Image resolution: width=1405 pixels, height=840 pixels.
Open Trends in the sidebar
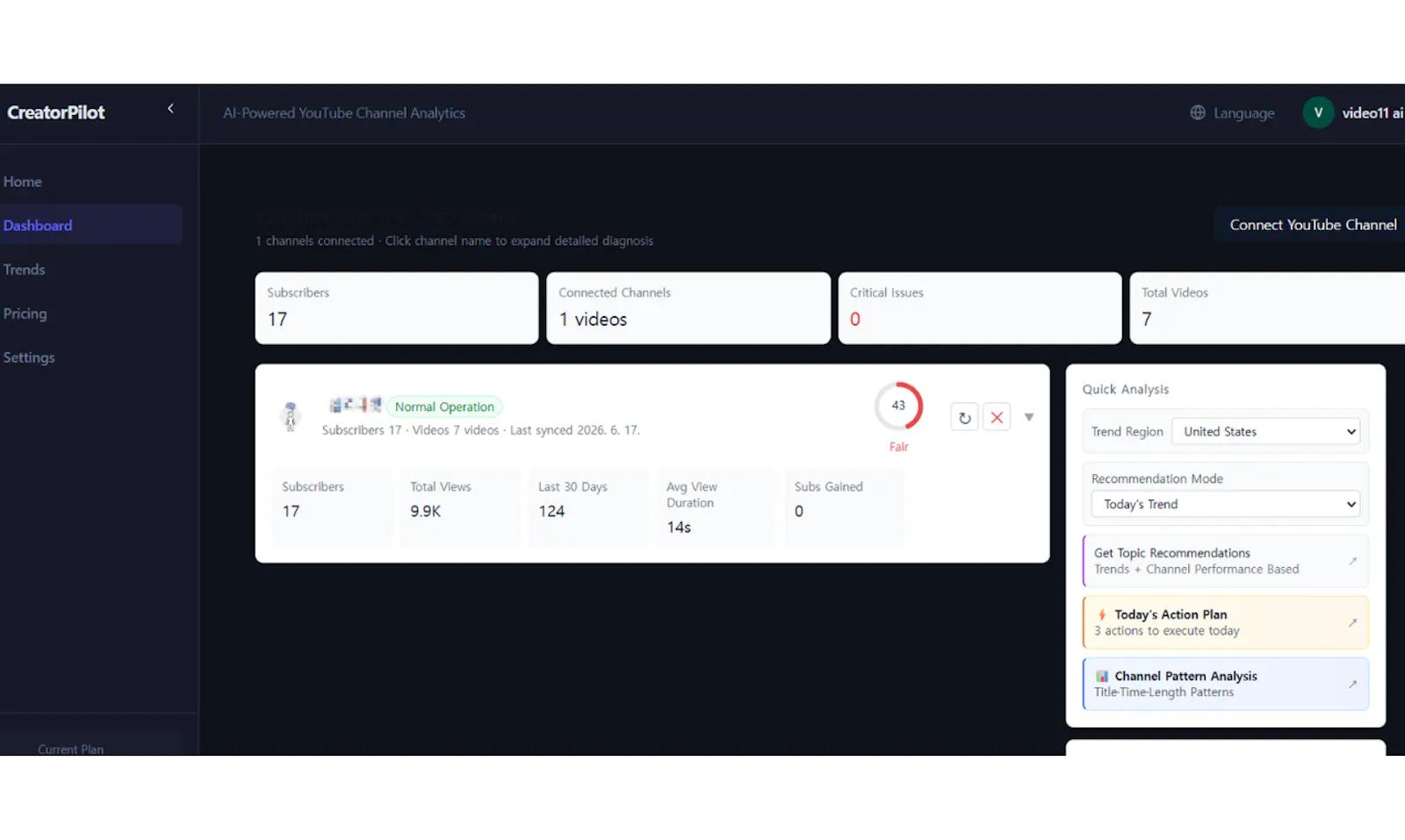[24, 269]
